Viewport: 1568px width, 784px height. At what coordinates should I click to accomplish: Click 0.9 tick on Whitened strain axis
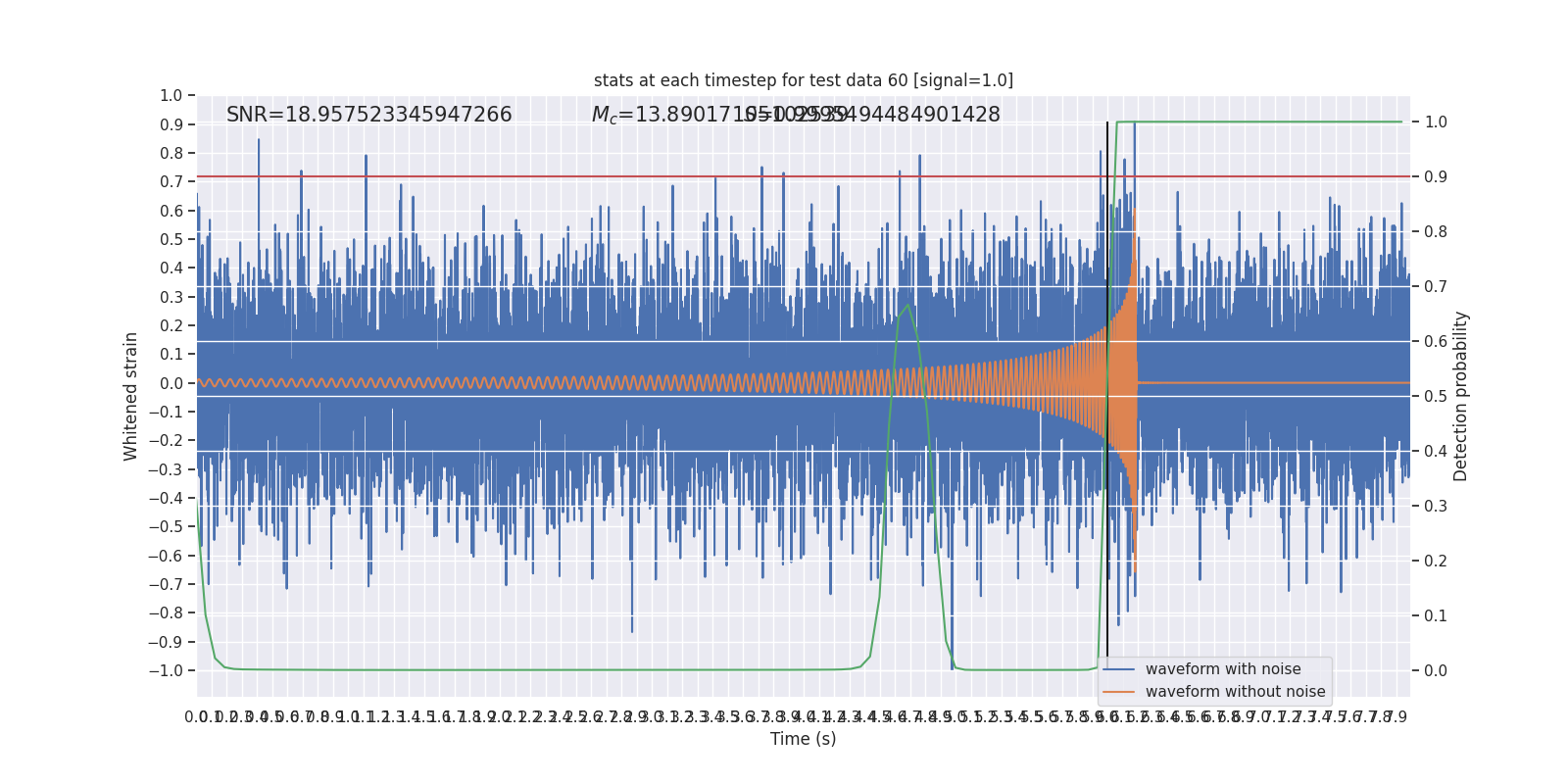click(x=171, y=124)
